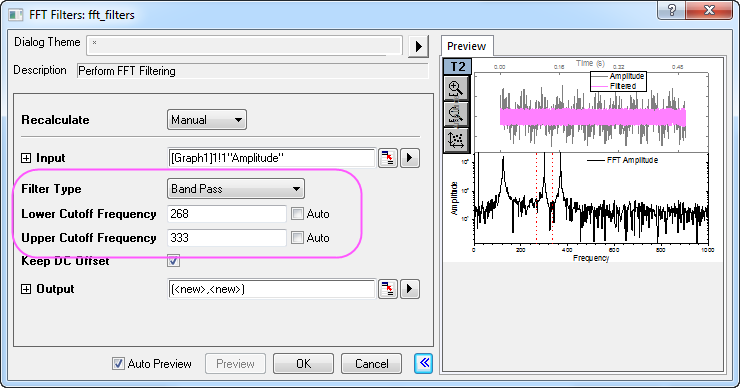Click the Cancel button

(x=371, y=363)
